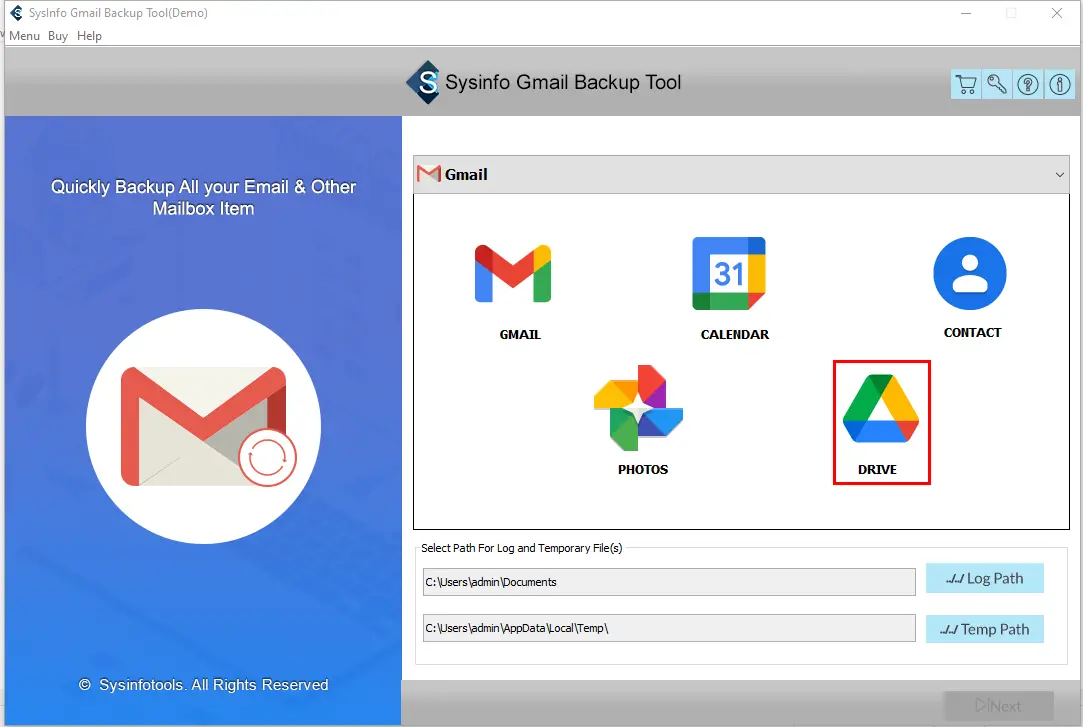Click the Next button
Viewport: 1083px width, 727px height.
click(x=998, y=706)
